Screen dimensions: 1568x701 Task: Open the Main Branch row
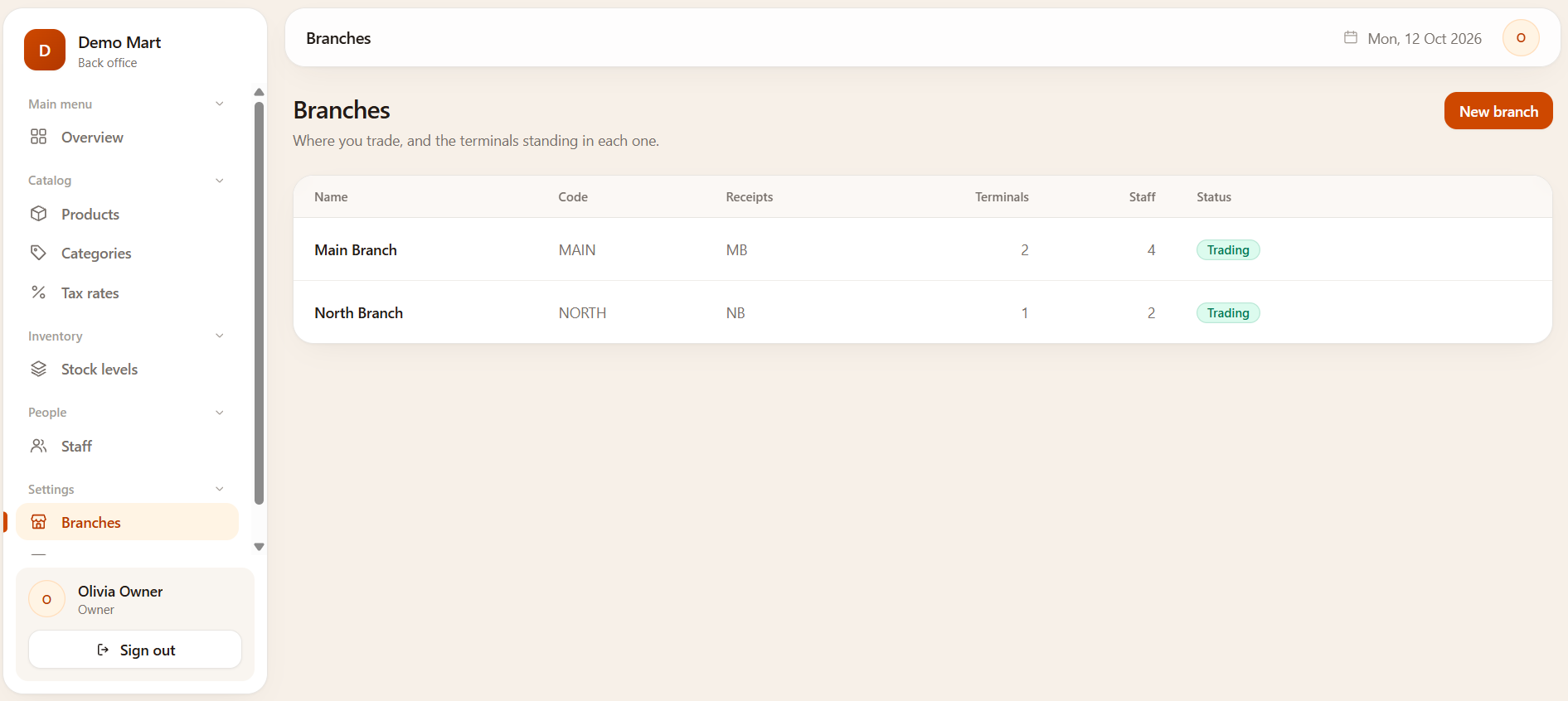922,249
